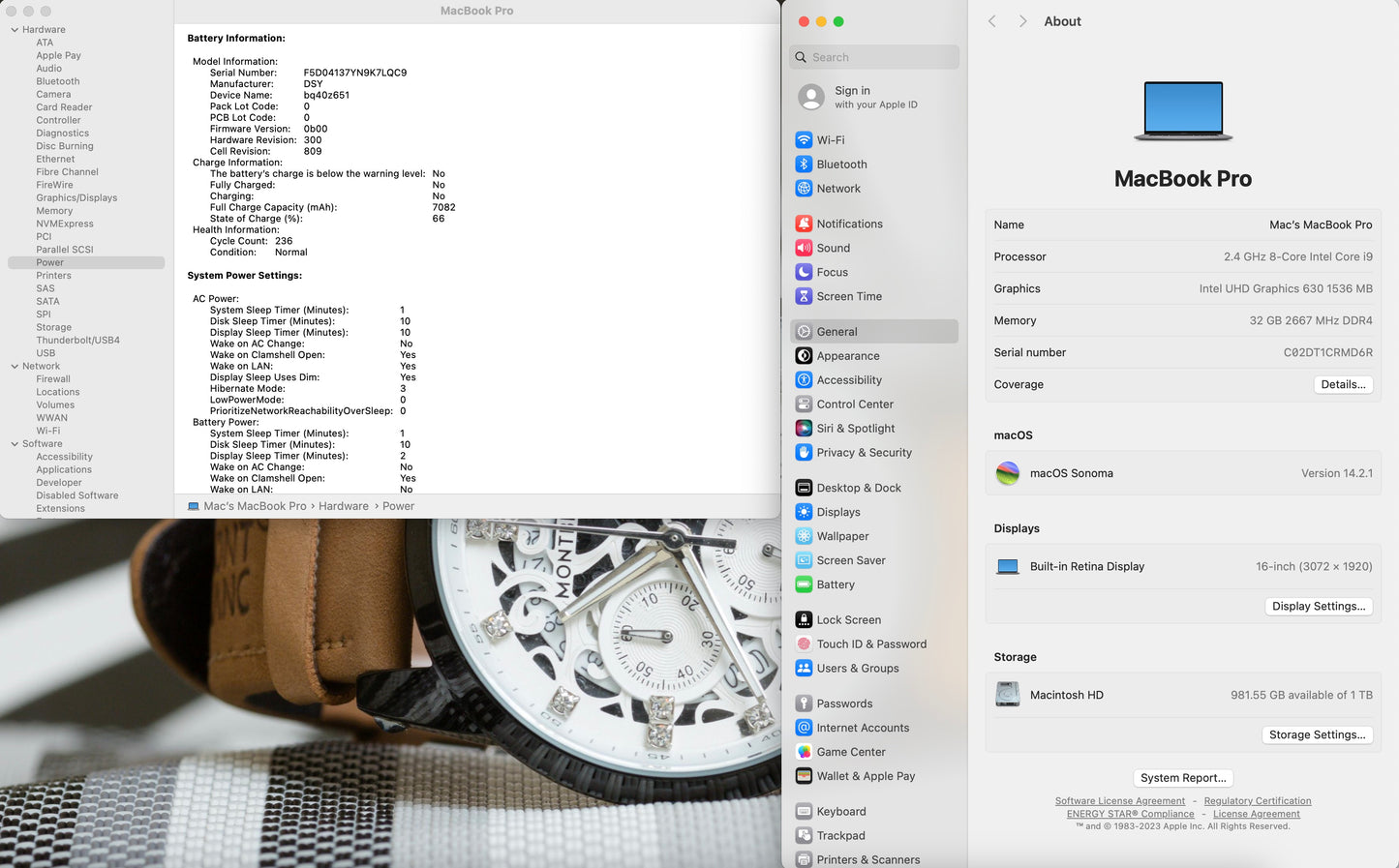Collapse the Network tree section

click(x=15, y=367)
